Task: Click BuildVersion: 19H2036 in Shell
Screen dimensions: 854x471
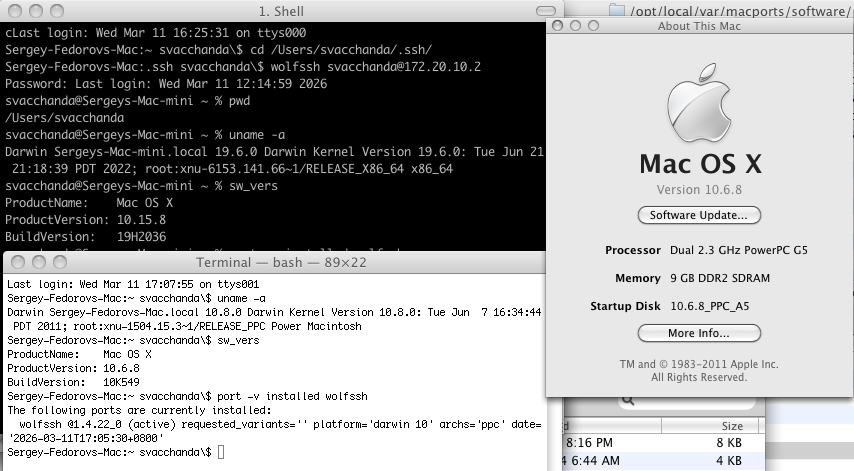Action: click(86, 236)
